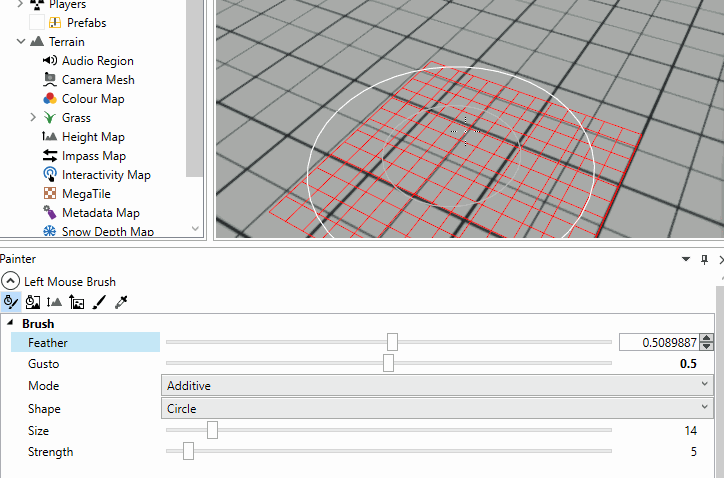This screenshot has width=724, height=478.
Task: Click the Height Map icon
Action: click(x=49, y=136)
